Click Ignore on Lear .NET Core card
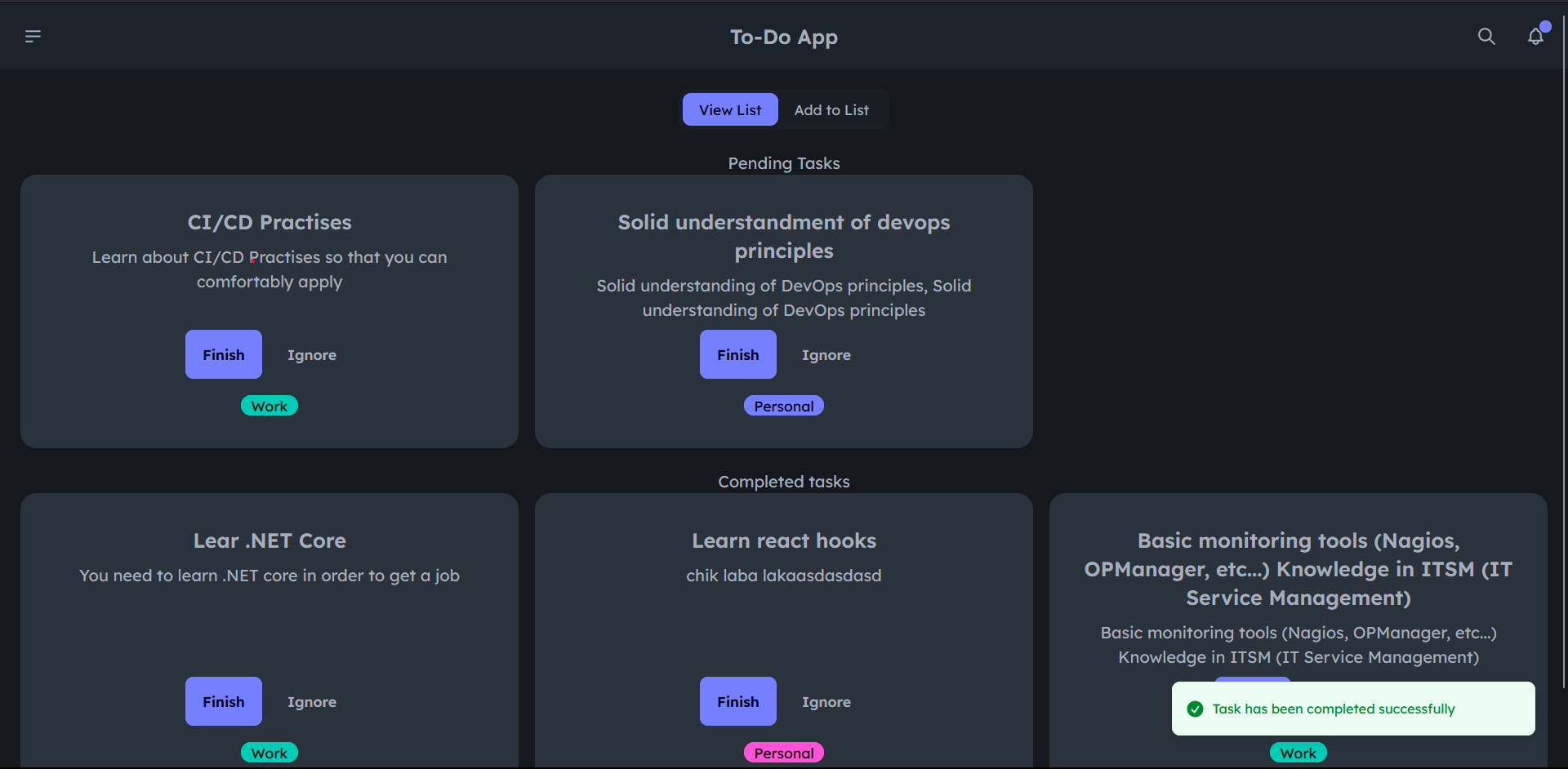Screen dimensions: 1568x769 tap(311, 702)
